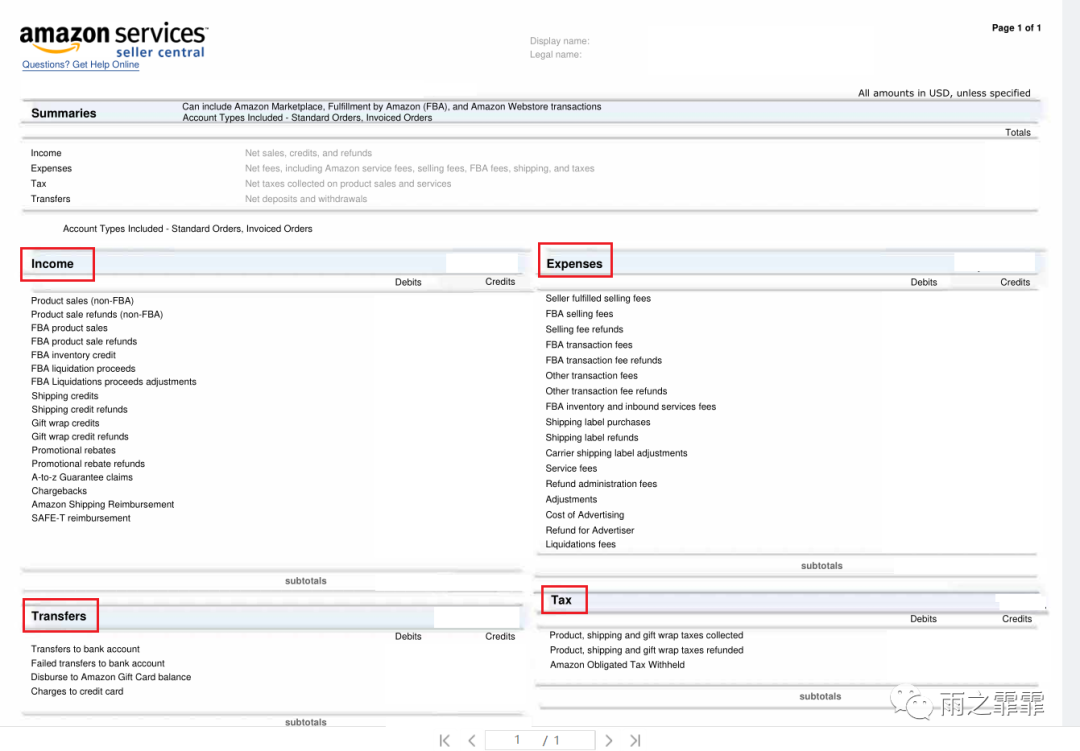The image size is (1080, 751).
Task: Select 'Liquidations fees' line
Action: pos(581,544)
